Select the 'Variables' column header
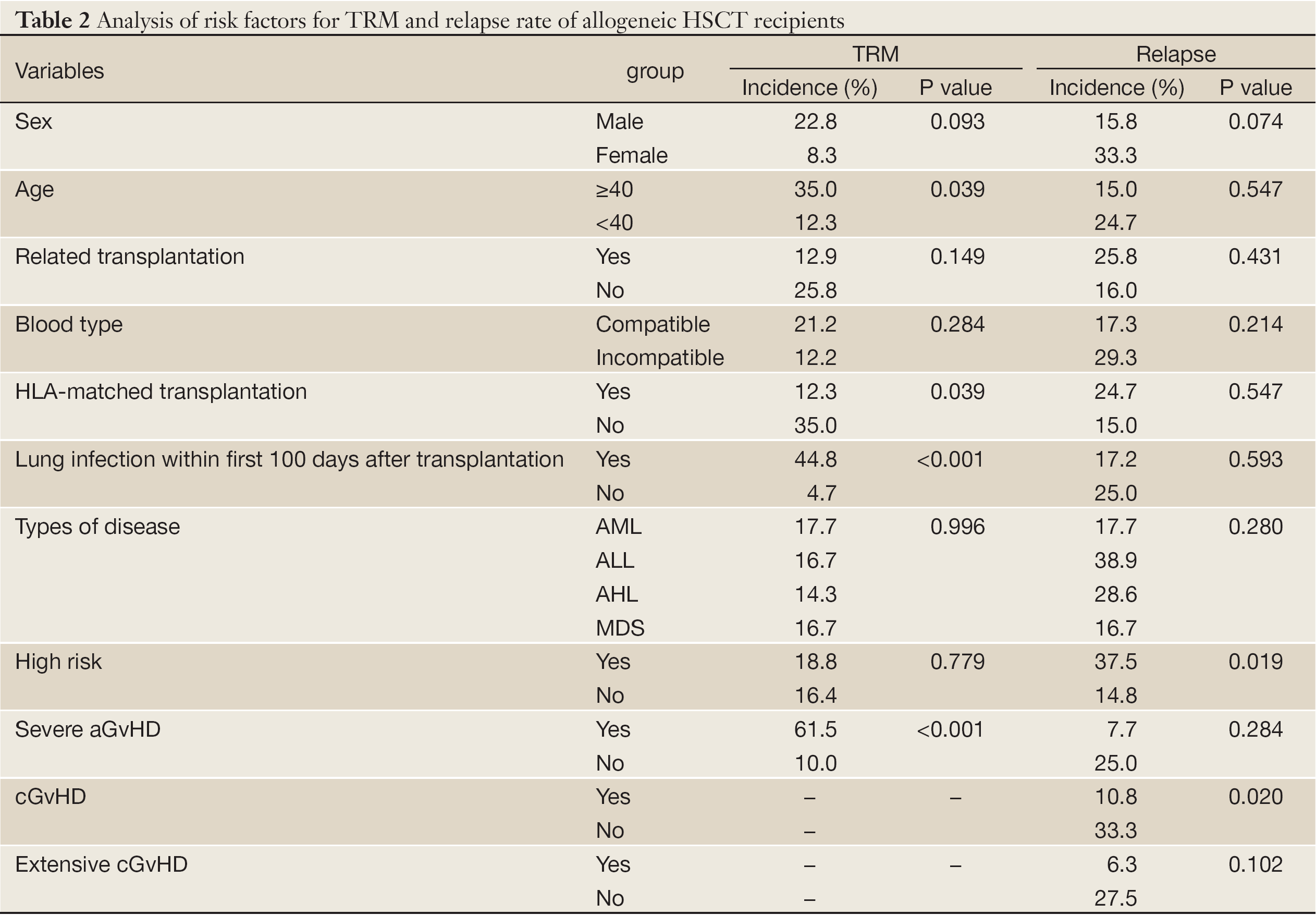This screenshot has height=915, width=1316. click(x=59, y=71)
